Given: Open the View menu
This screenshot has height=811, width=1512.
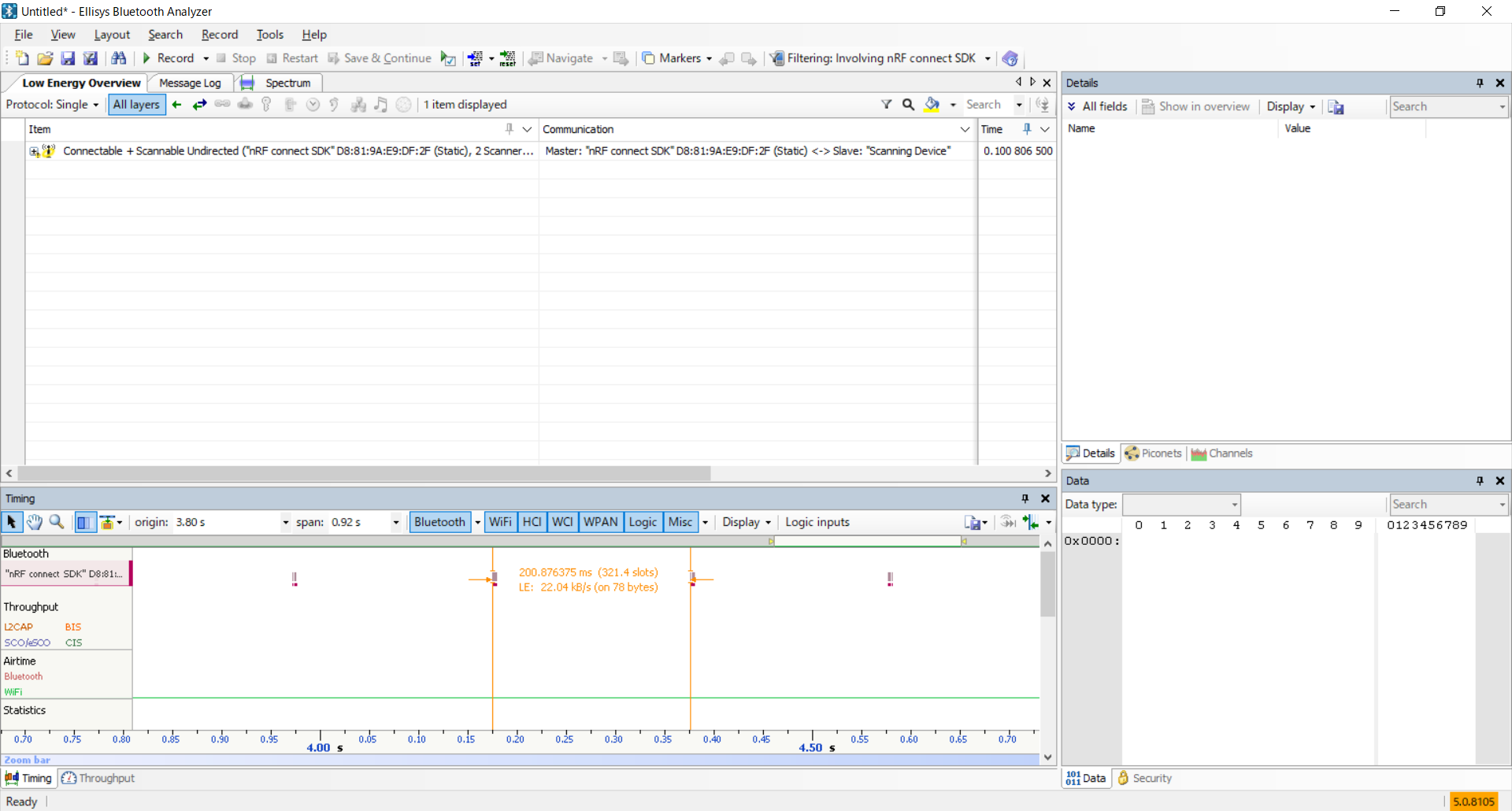Looking at the screenshot, I should (x=63, y=35).
